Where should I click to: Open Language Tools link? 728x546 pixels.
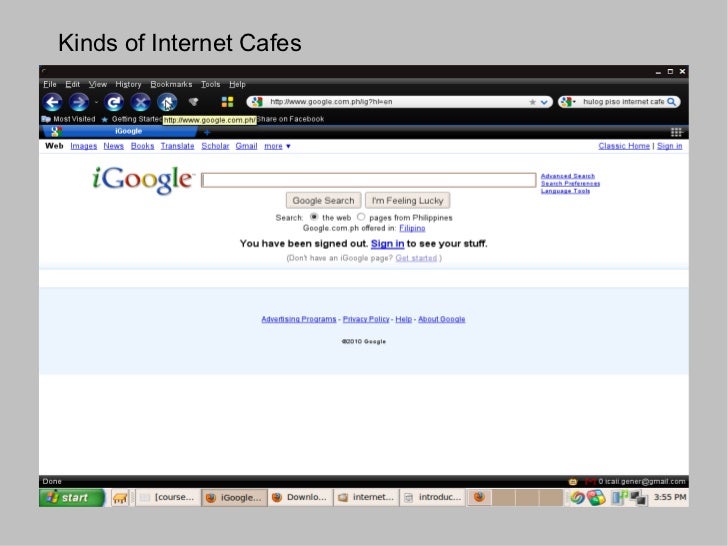[x=565, y=191]
